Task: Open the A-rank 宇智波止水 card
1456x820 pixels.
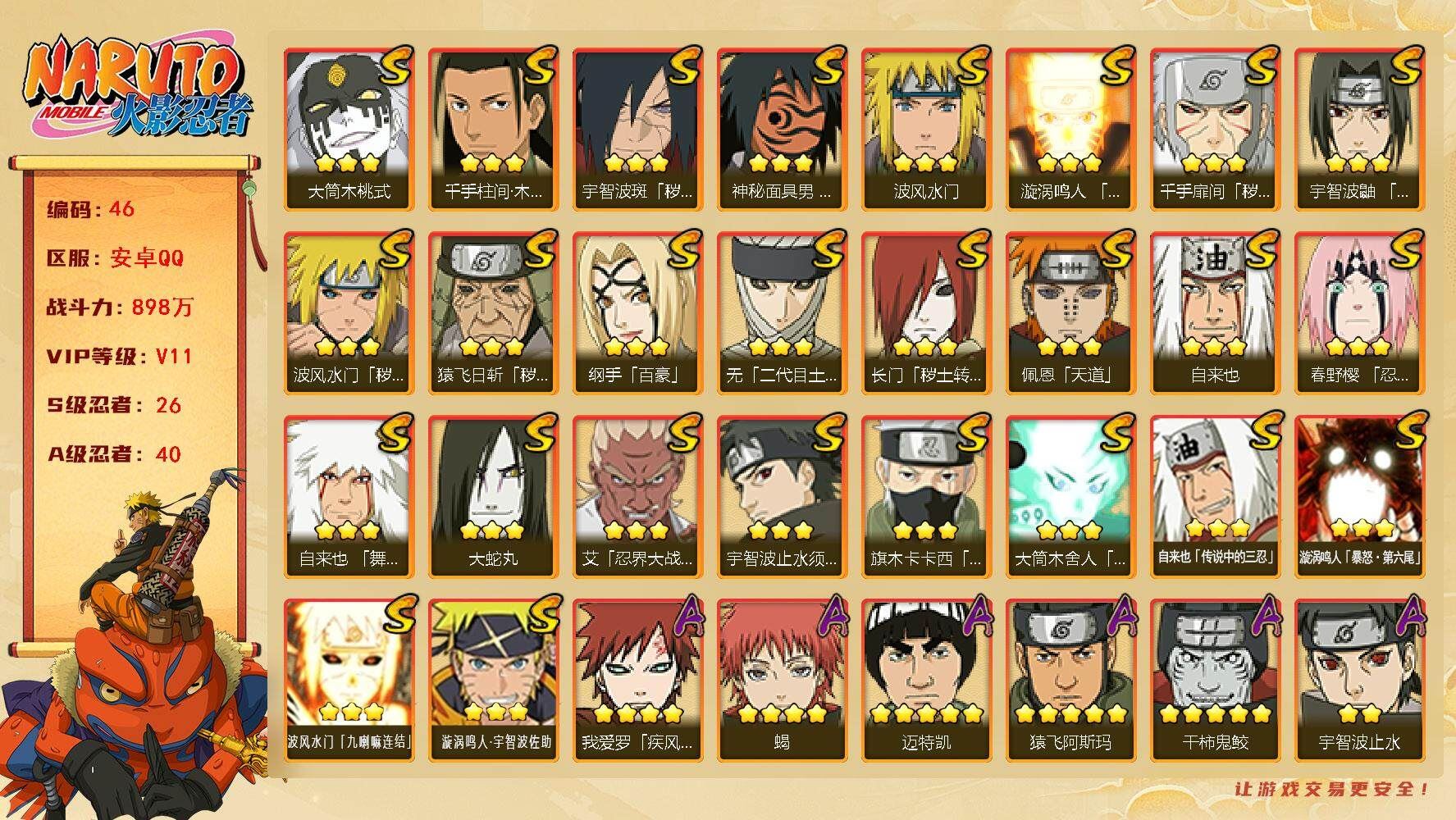Action: tap(1359, 680)
